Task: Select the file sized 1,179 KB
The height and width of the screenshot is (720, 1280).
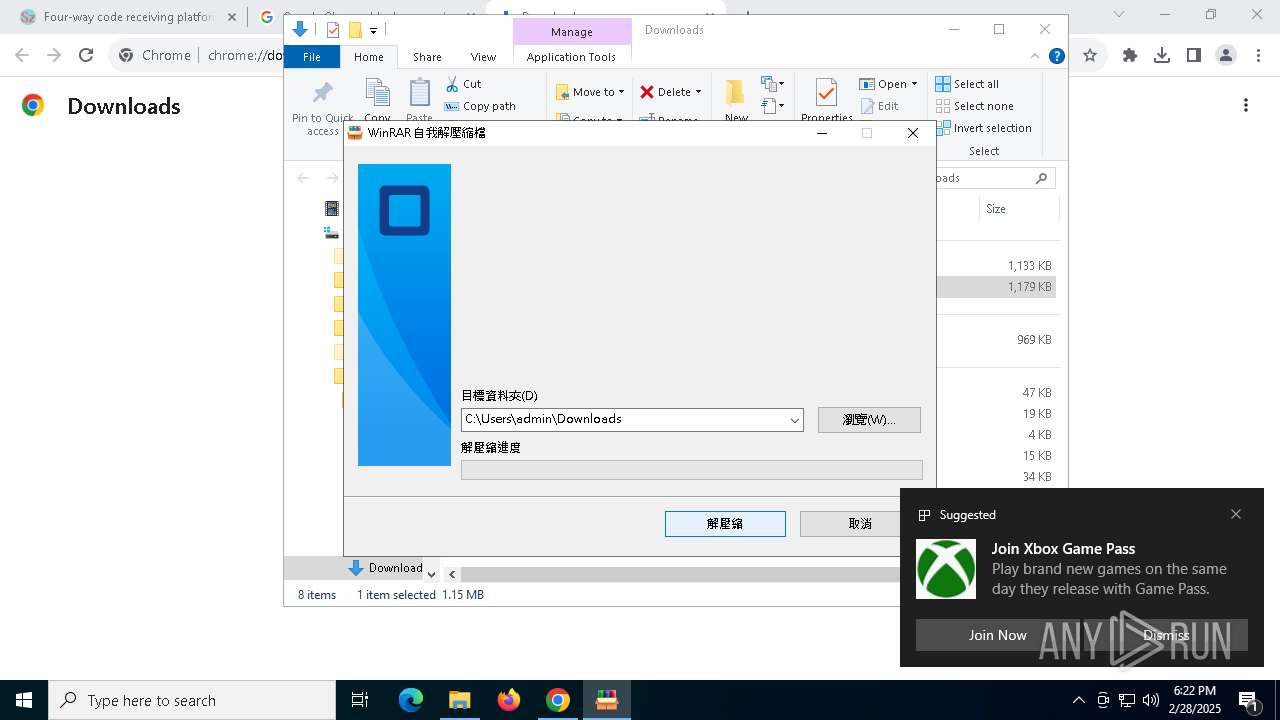Action: click(1029, 287)
